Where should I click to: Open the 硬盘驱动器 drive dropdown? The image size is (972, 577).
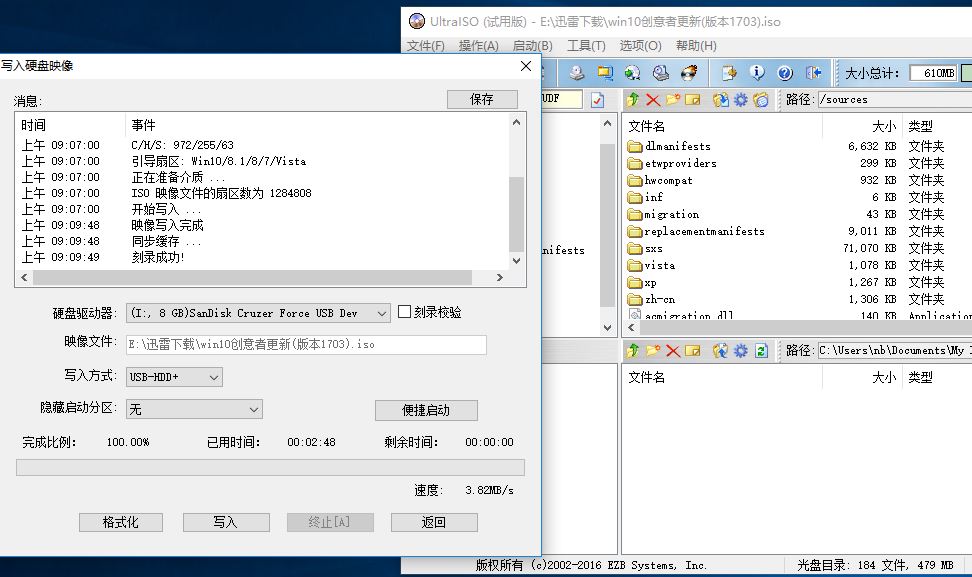[x=382, y=314]
